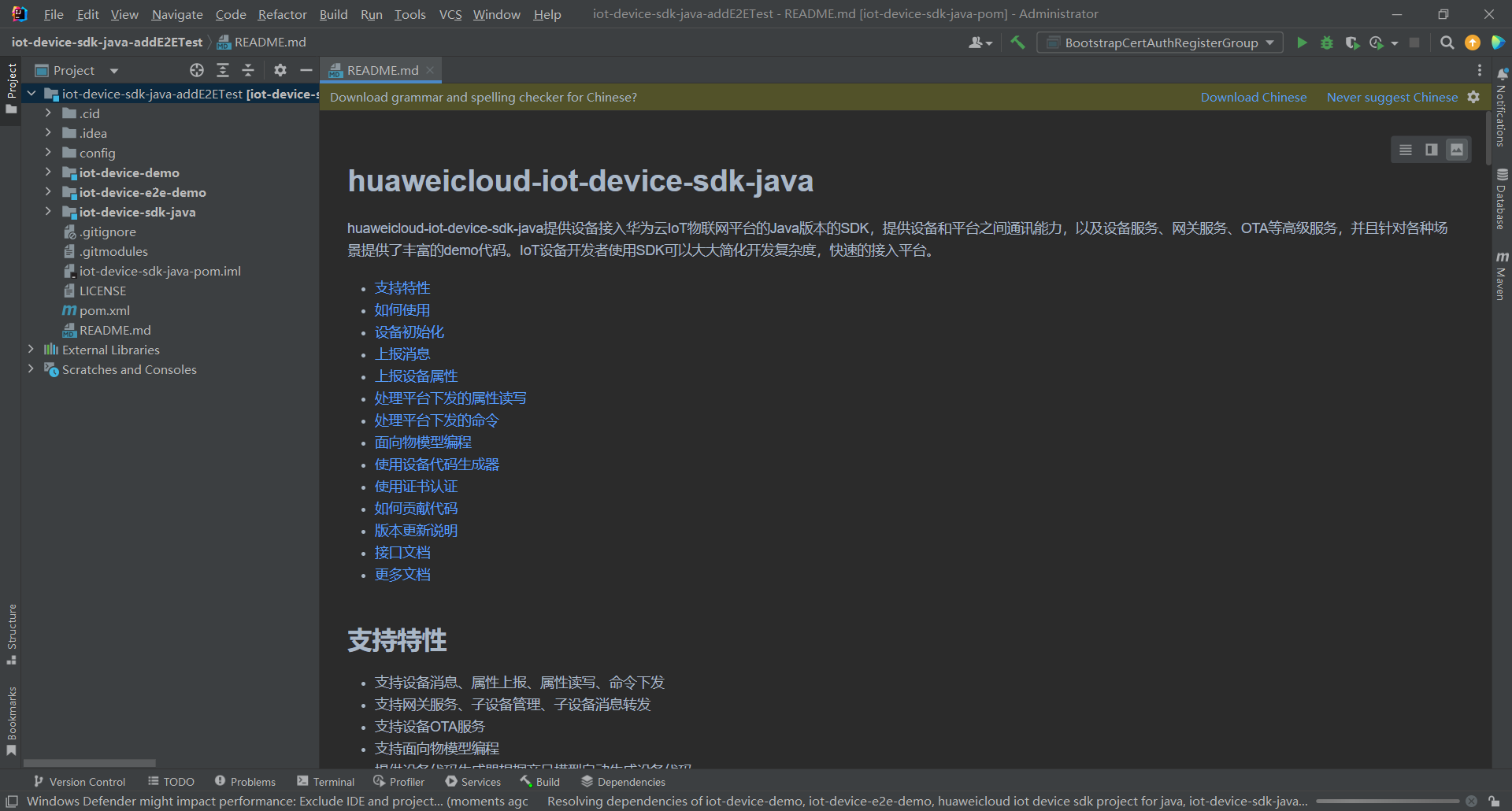
Task: Follow the 如何使用 link
Action: click(x=402, y=310)
